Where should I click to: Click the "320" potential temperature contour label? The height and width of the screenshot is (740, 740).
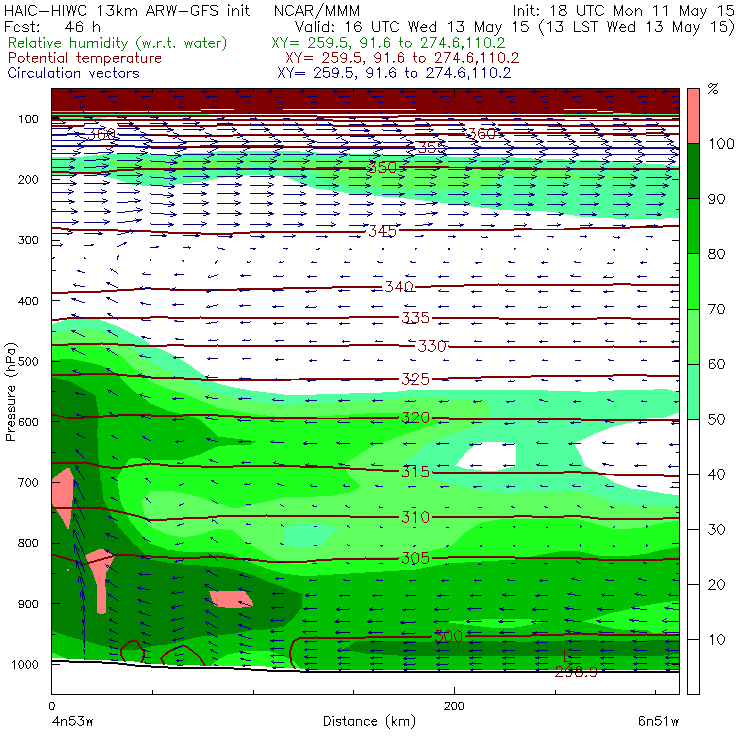coord(416,418)
